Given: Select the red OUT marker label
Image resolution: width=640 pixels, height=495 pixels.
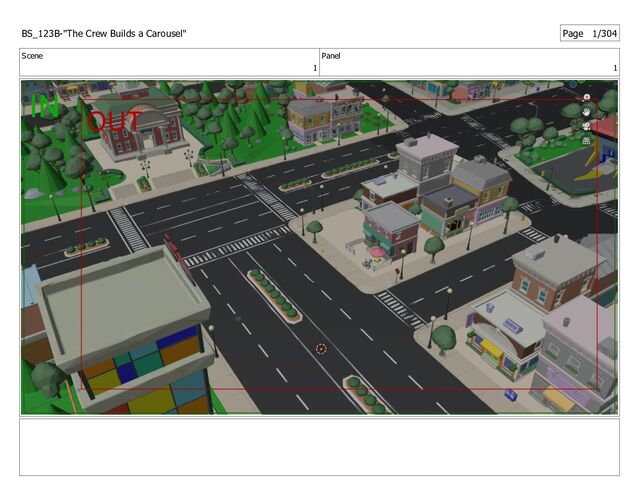Looking at the screenshot, I should [114, 122].
